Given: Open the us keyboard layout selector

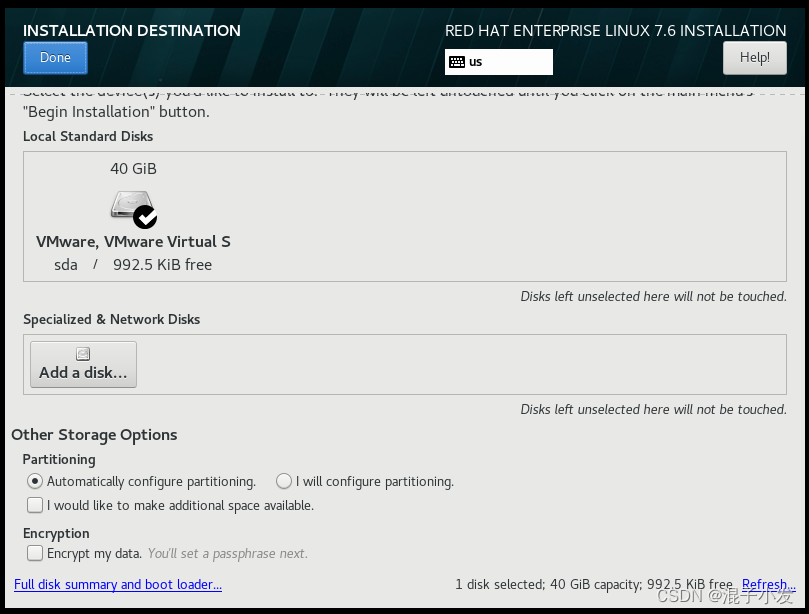Looking at the screenshot, I should point(498,62).
